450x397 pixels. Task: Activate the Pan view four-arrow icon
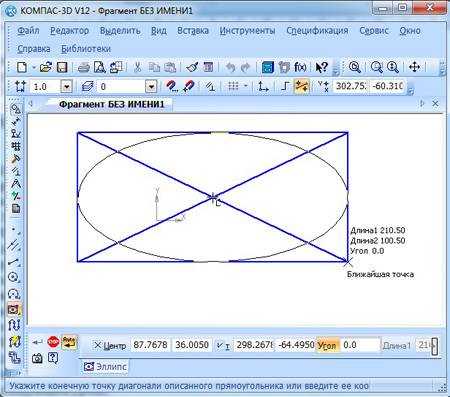tap(414, 67)
